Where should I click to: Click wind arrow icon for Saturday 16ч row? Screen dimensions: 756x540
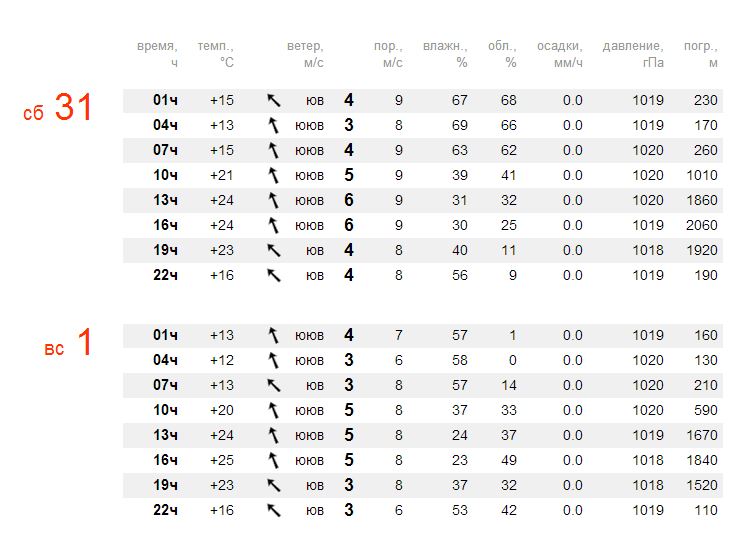pyautogui.click(x=274, y=226)
